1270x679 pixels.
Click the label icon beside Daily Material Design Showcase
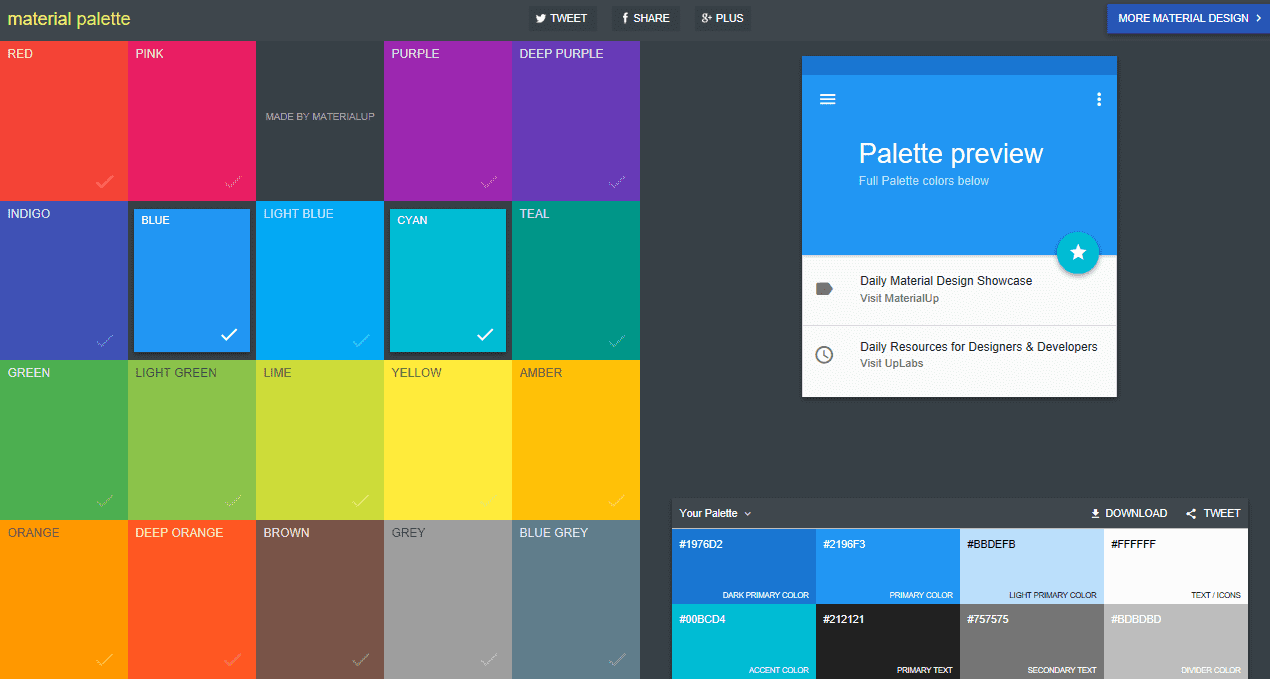pyautogui.click(x=823, y=288)
